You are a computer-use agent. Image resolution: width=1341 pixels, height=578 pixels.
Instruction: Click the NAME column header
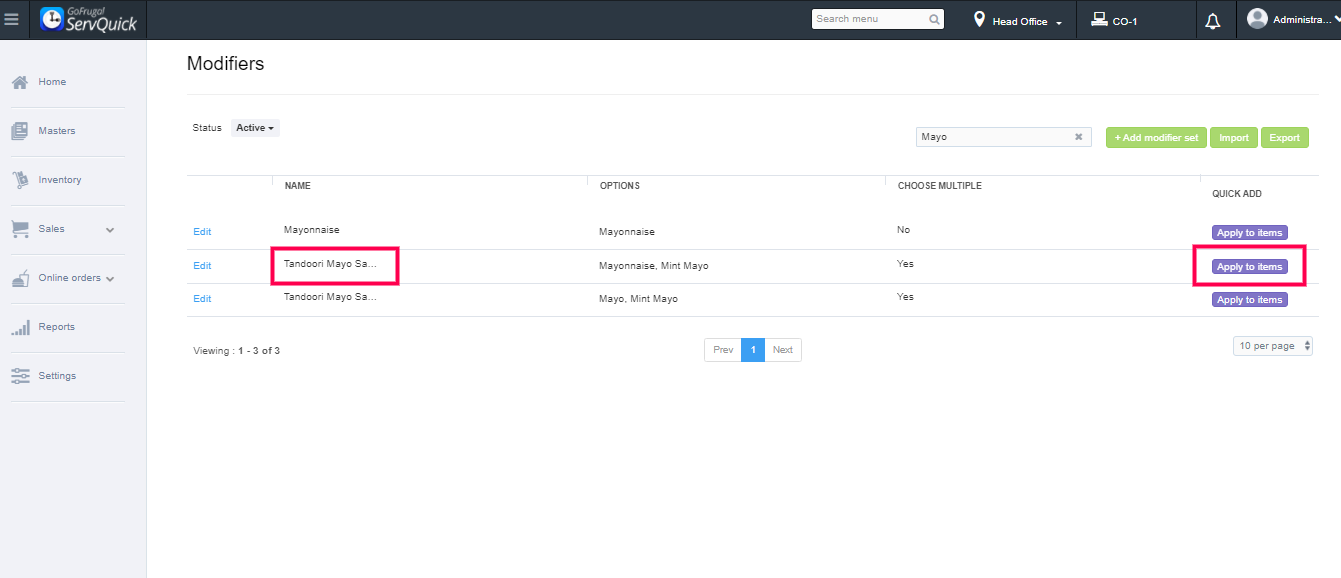tap(297, 186)
